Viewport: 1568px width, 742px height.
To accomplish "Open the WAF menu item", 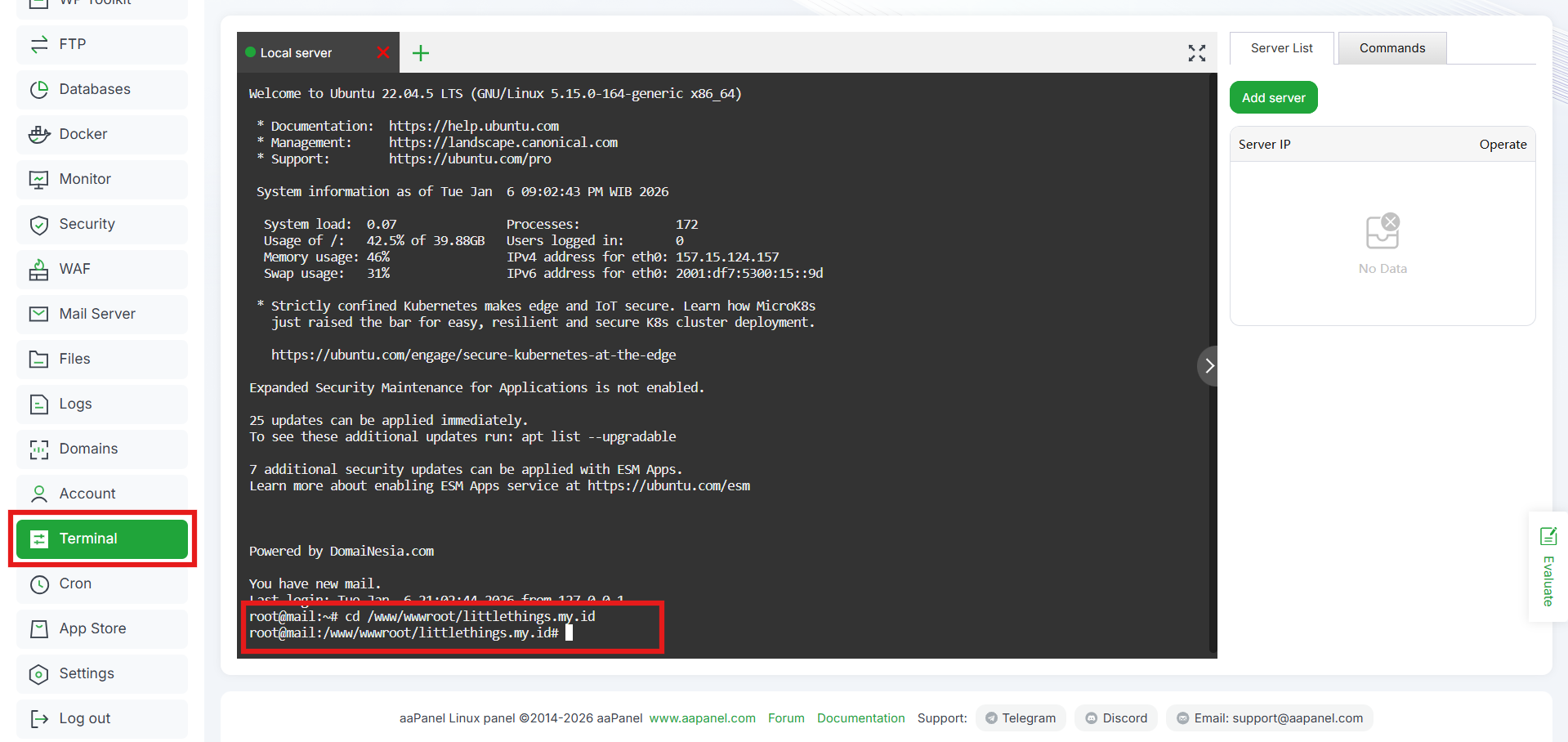I will [102, 269].
